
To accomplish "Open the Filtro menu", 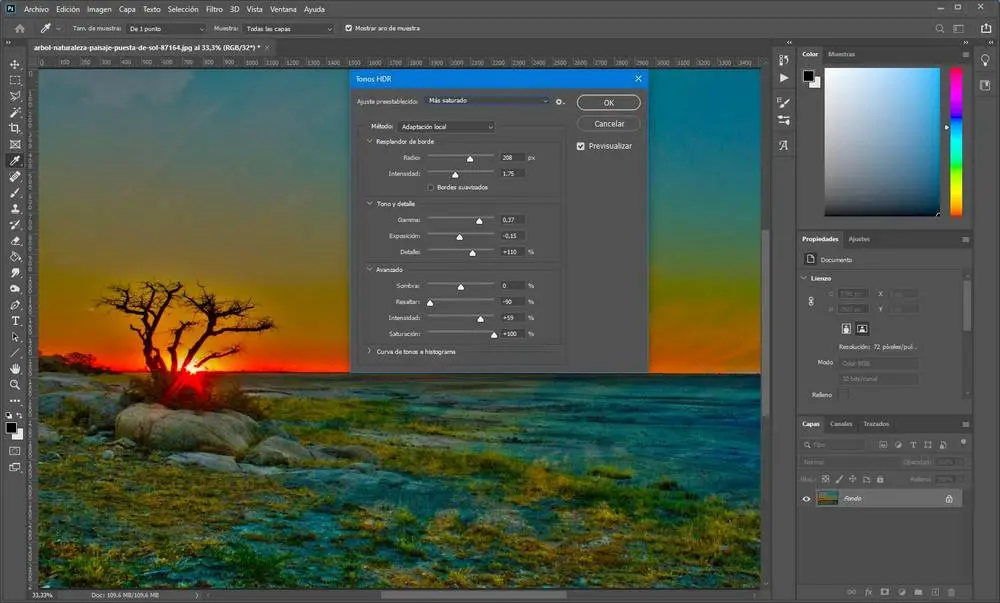I will (x=214, y=9).
